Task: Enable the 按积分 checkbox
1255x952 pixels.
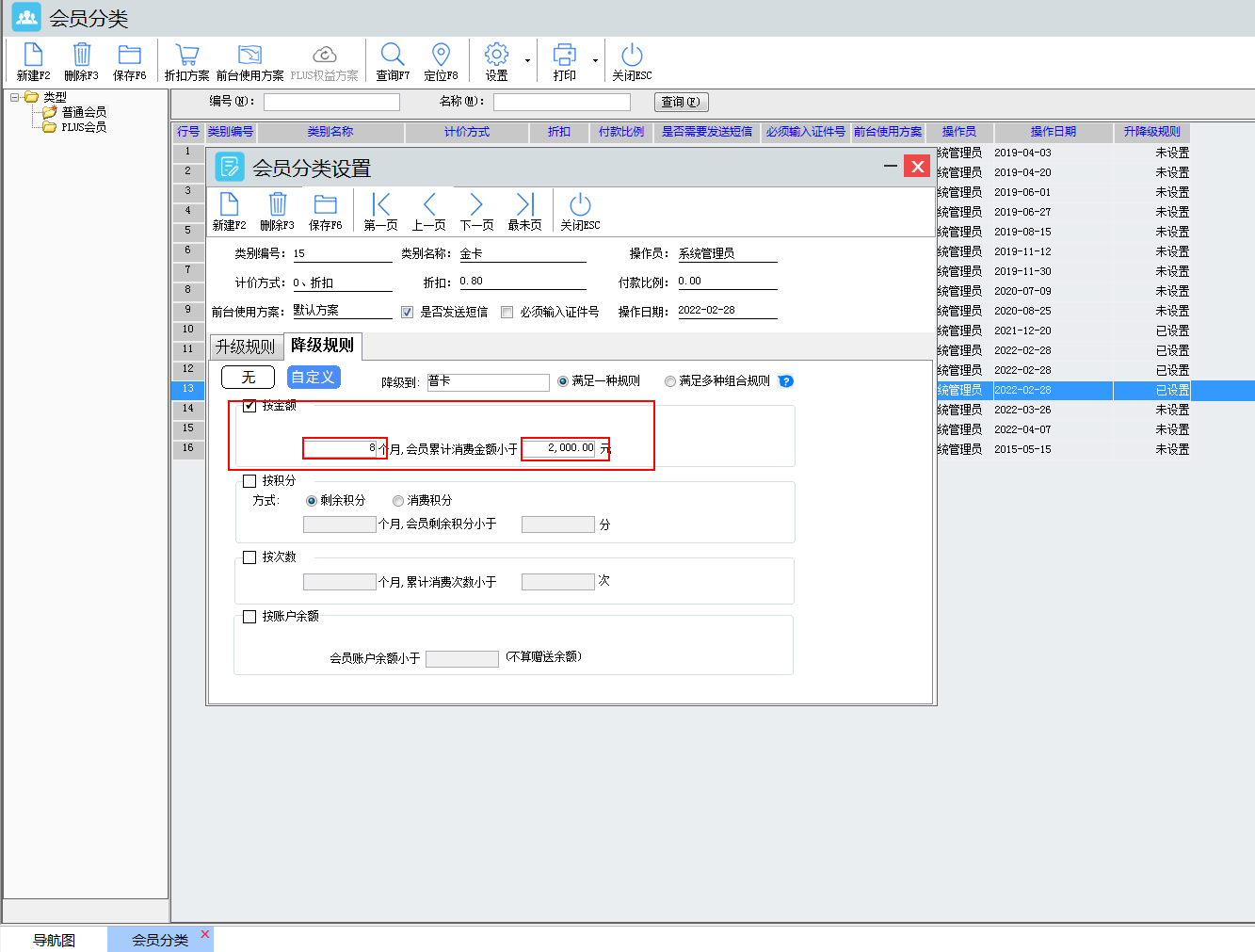Action: tap(249, 481)
